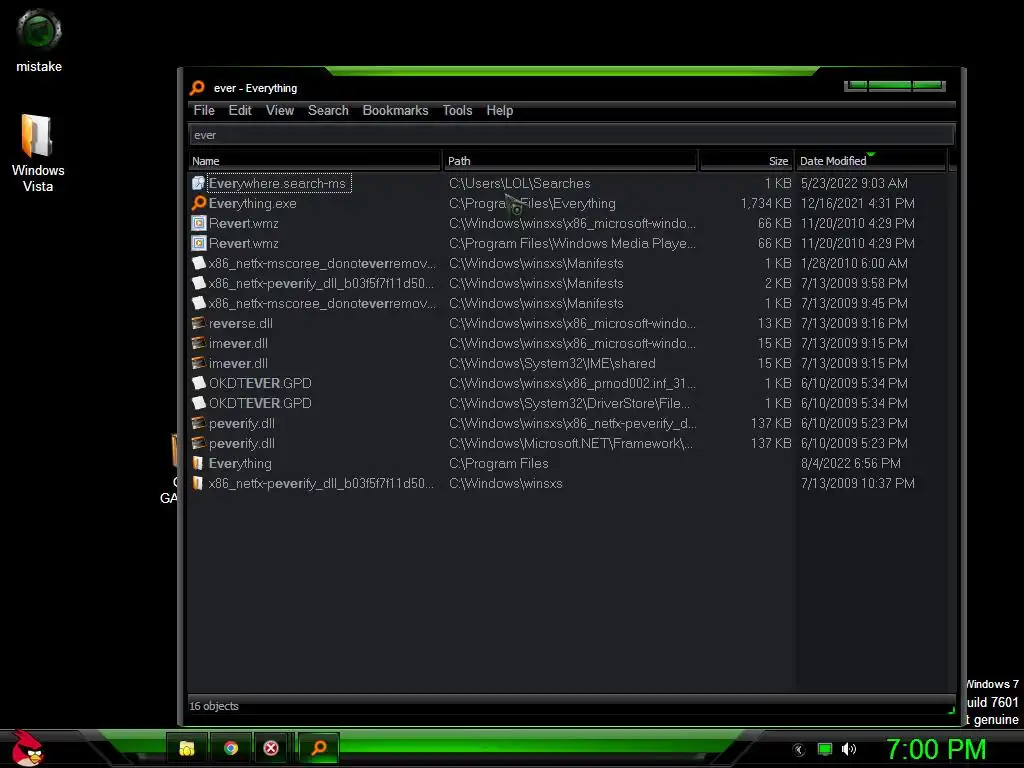The height and width of the screenshot is (768, 1024).
Task: Click the volume speaker tray icon
Action: [x=848, y=749]
